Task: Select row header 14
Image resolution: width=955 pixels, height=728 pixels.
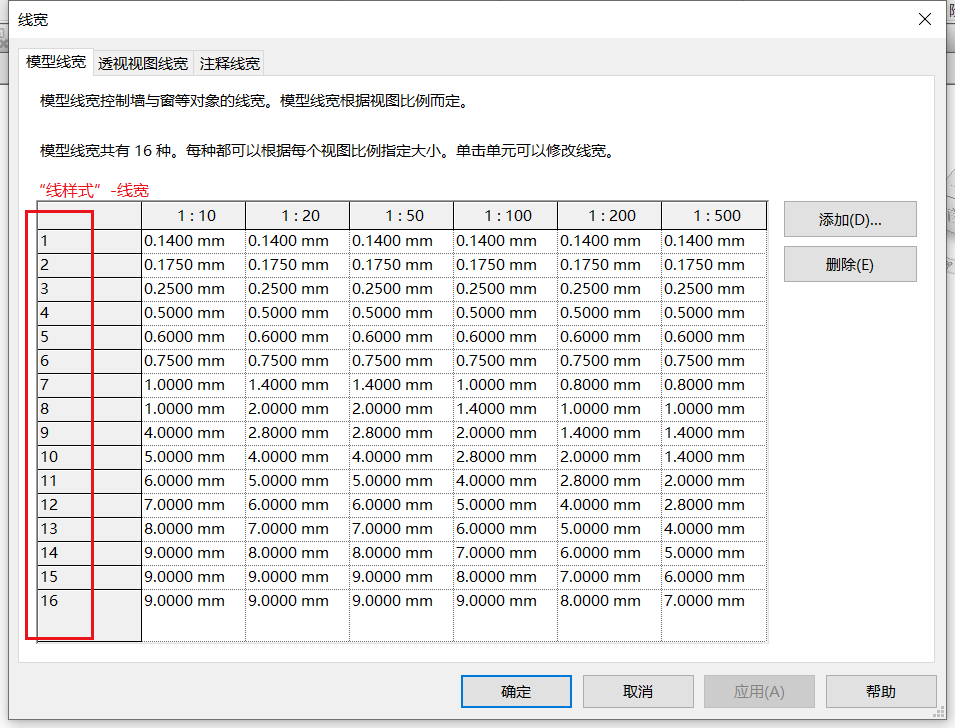Action: tap(90, 553)
